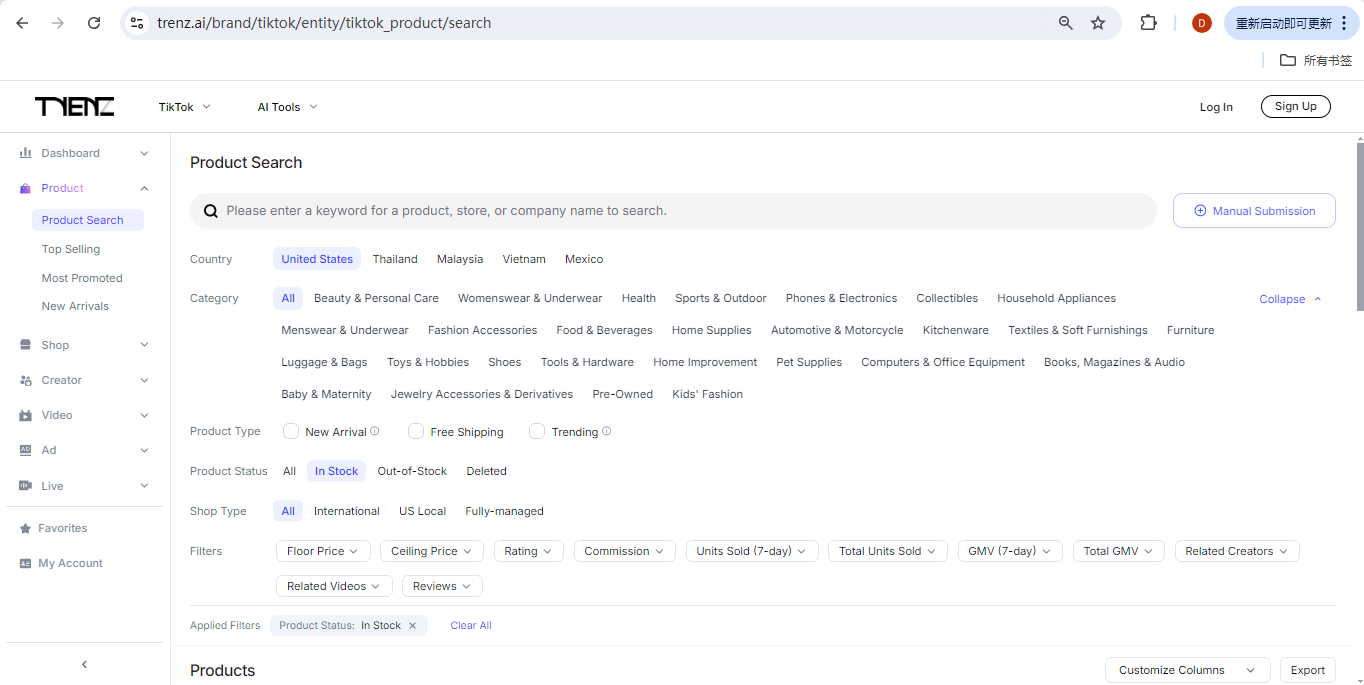Collapse the category list
Screen dimensions: 1364x685
point(1290,299)
